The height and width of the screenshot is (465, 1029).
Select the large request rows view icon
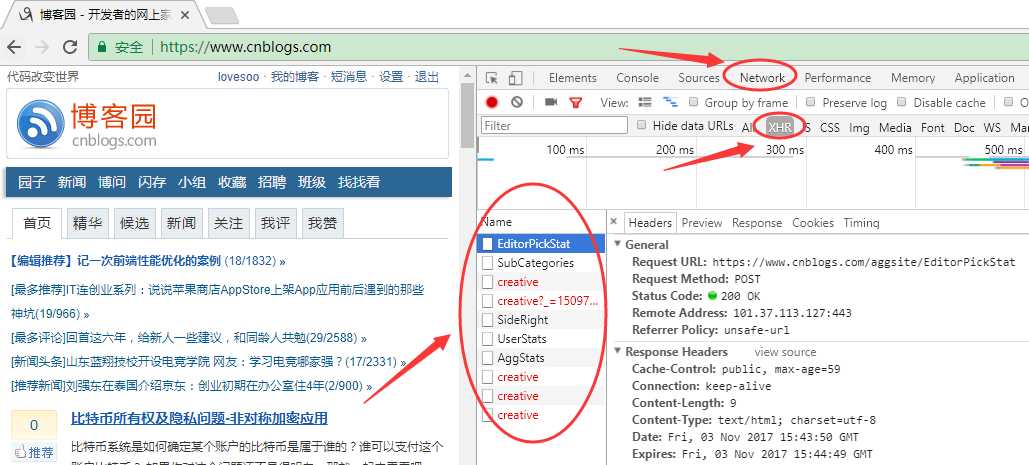[645, 102]
